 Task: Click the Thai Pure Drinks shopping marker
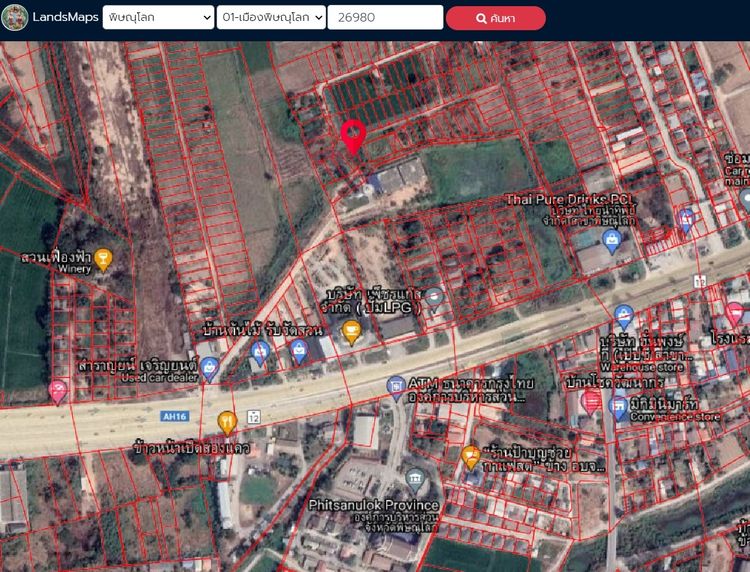coord(612,242)
